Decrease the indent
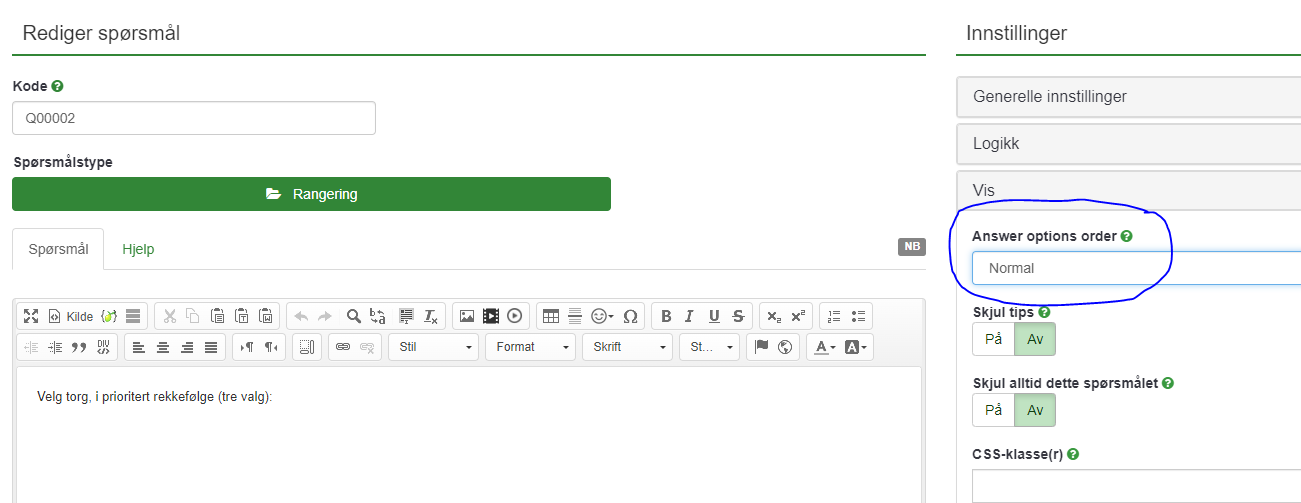 click(x=31, y=347)
